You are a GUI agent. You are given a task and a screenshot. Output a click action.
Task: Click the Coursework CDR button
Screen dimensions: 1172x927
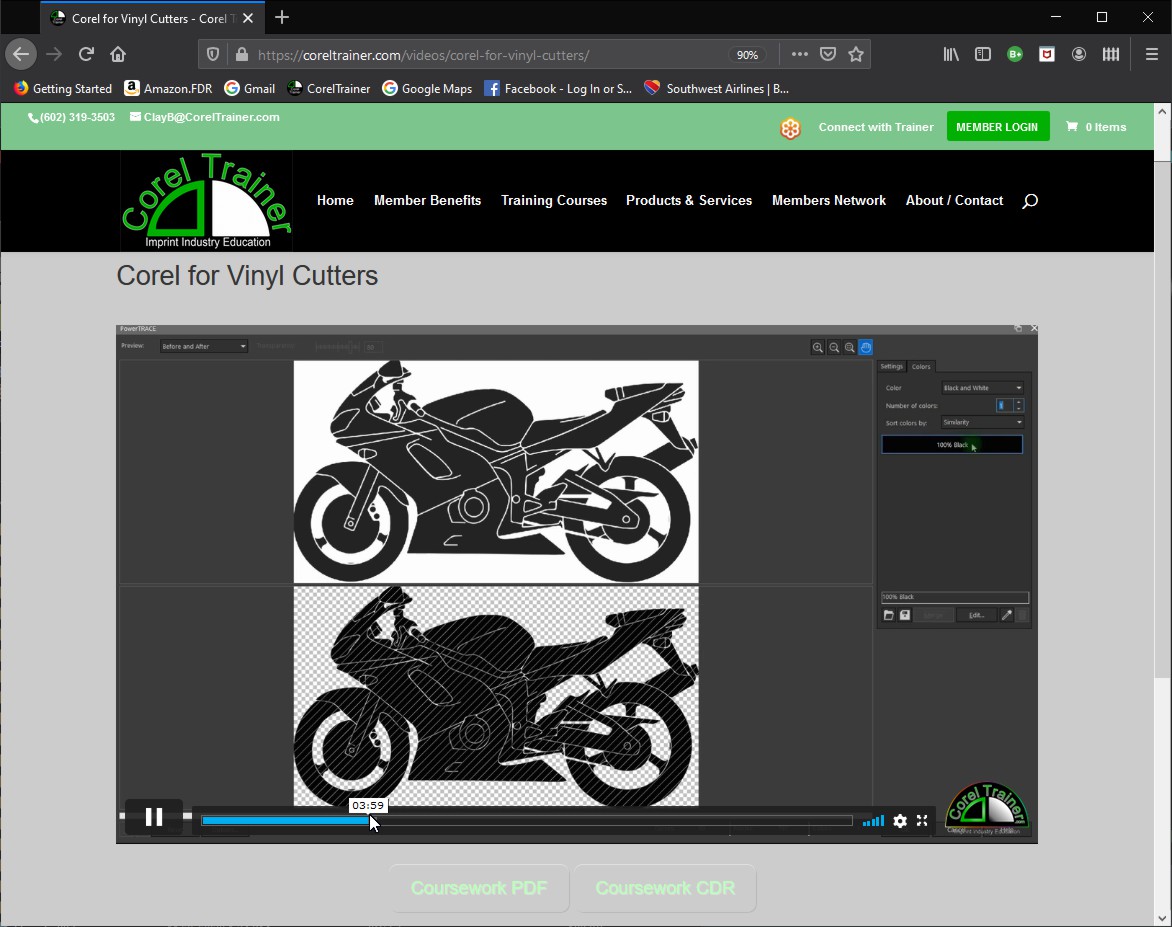[x=665, y=888]
